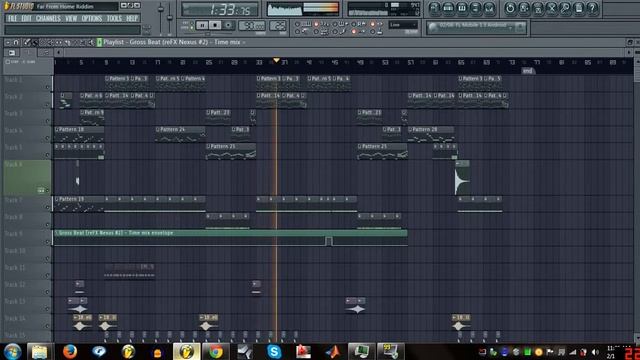Image resolution: width=640 pixels, height=360 pixels.
Task: Pause playback with the pause button
Action: [202, 25]
